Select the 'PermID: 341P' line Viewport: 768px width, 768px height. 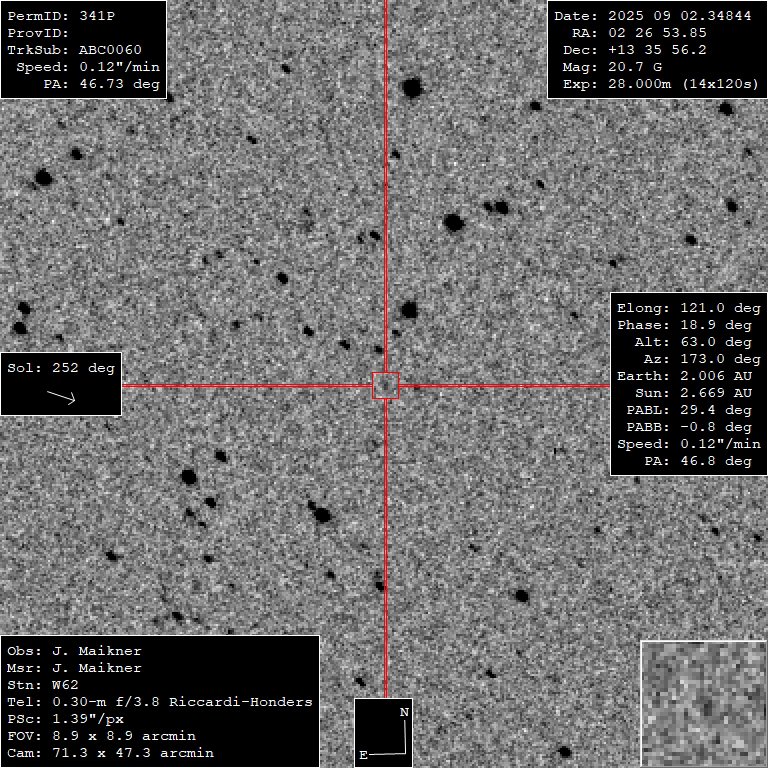61,16
